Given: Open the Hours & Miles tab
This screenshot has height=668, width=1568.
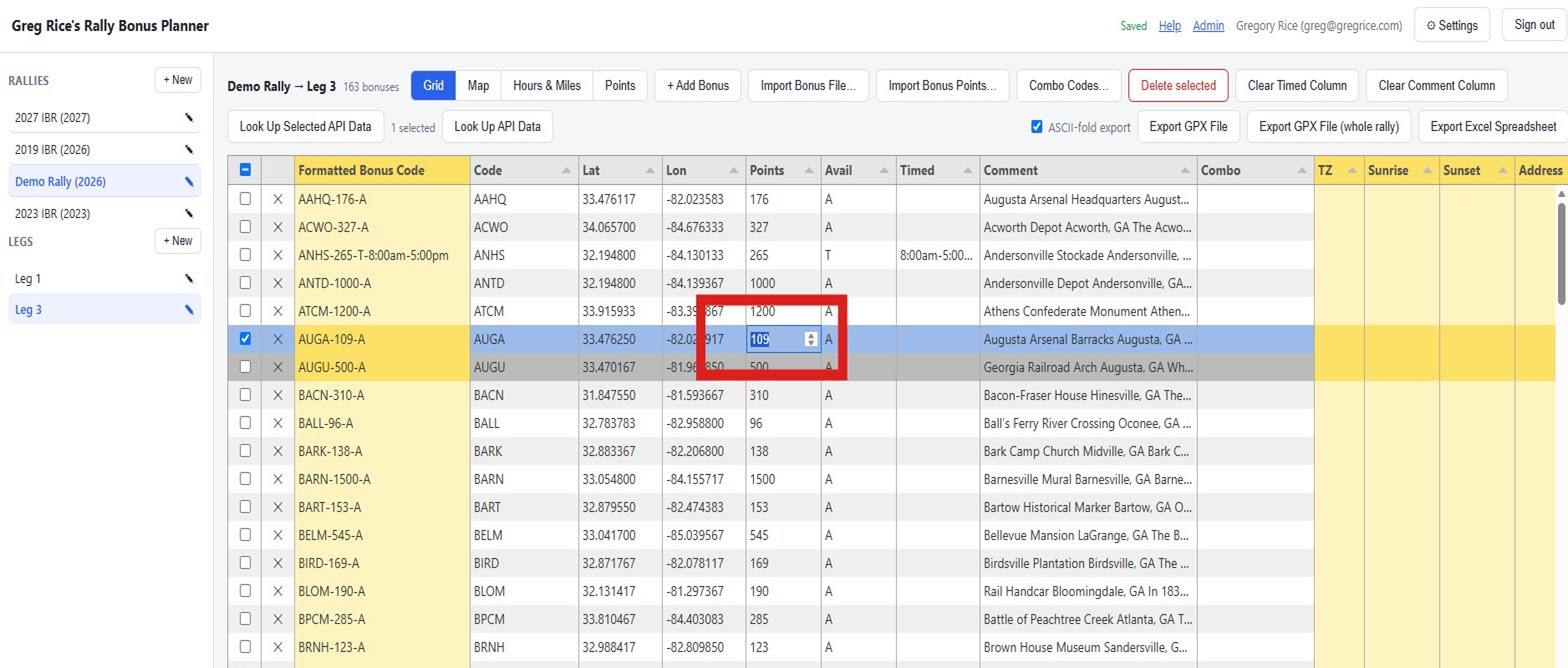Looking at the screenshot, I should pyautogui.click(x=547, y=86).
